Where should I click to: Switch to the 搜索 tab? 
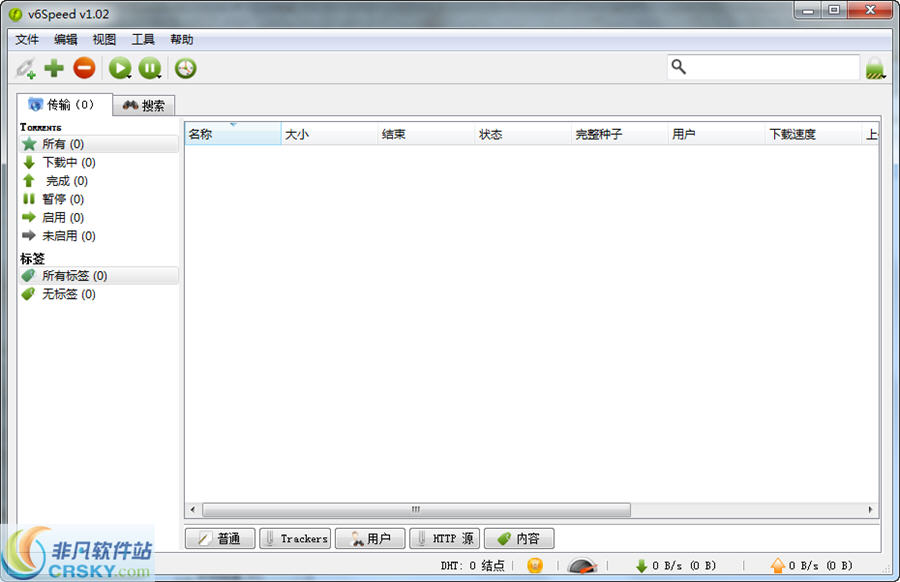point(143,104)
